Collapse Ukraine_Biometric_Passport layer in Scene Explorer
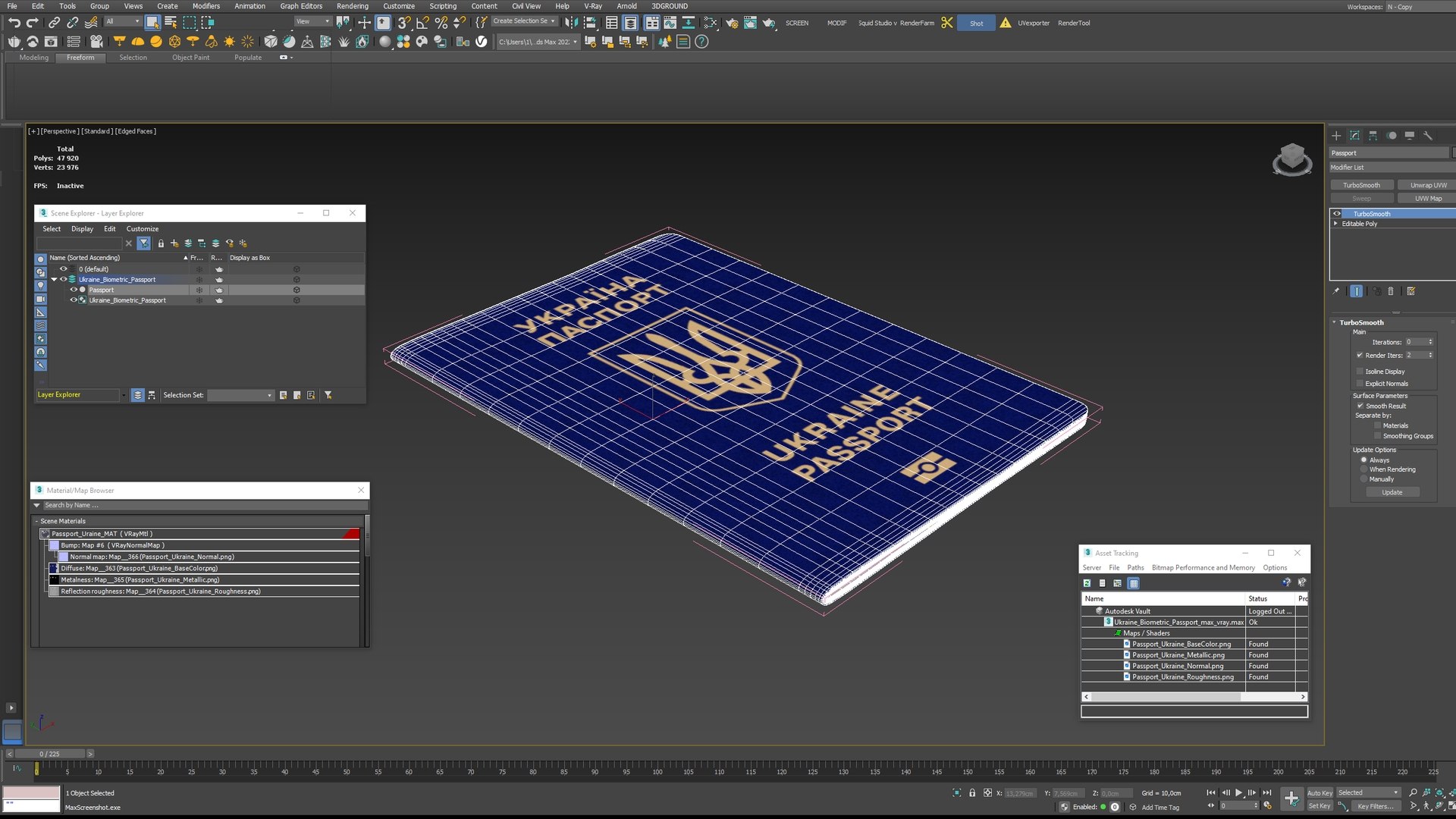Viewport: 1456px width, 819px height. pyautogui.click(x=54, y=279)
